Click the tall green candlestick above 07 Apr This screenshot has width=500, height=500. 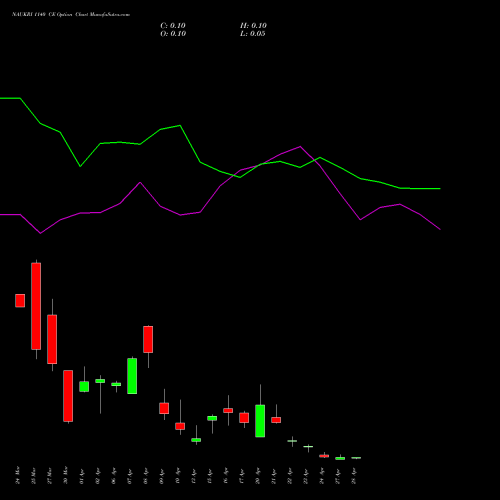click(132, 376)
